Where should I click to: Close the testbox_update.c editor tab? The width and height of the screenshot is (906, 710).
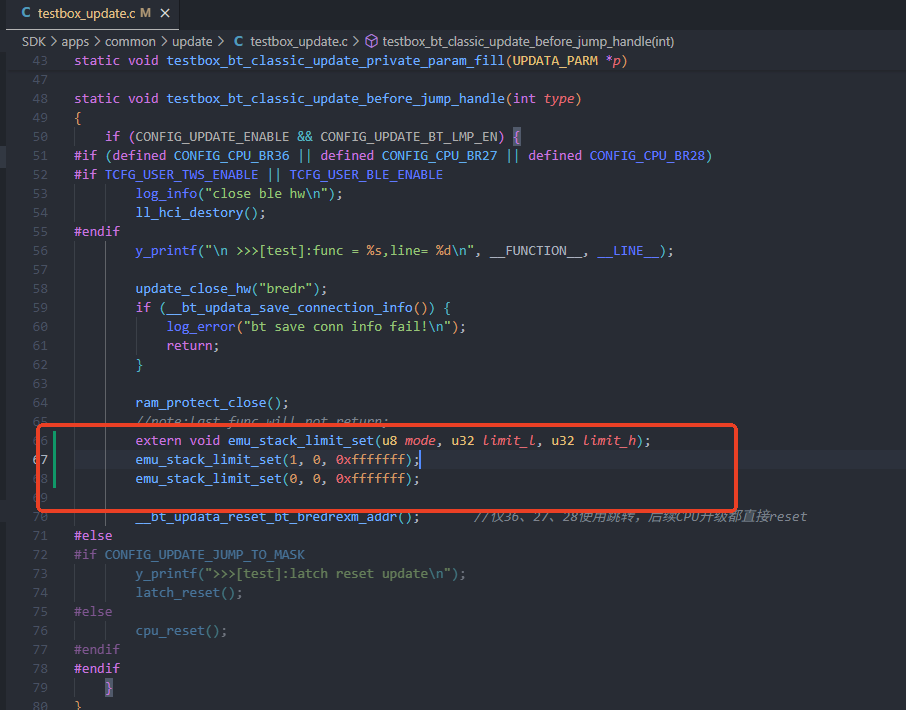click(x=165, y=13)
